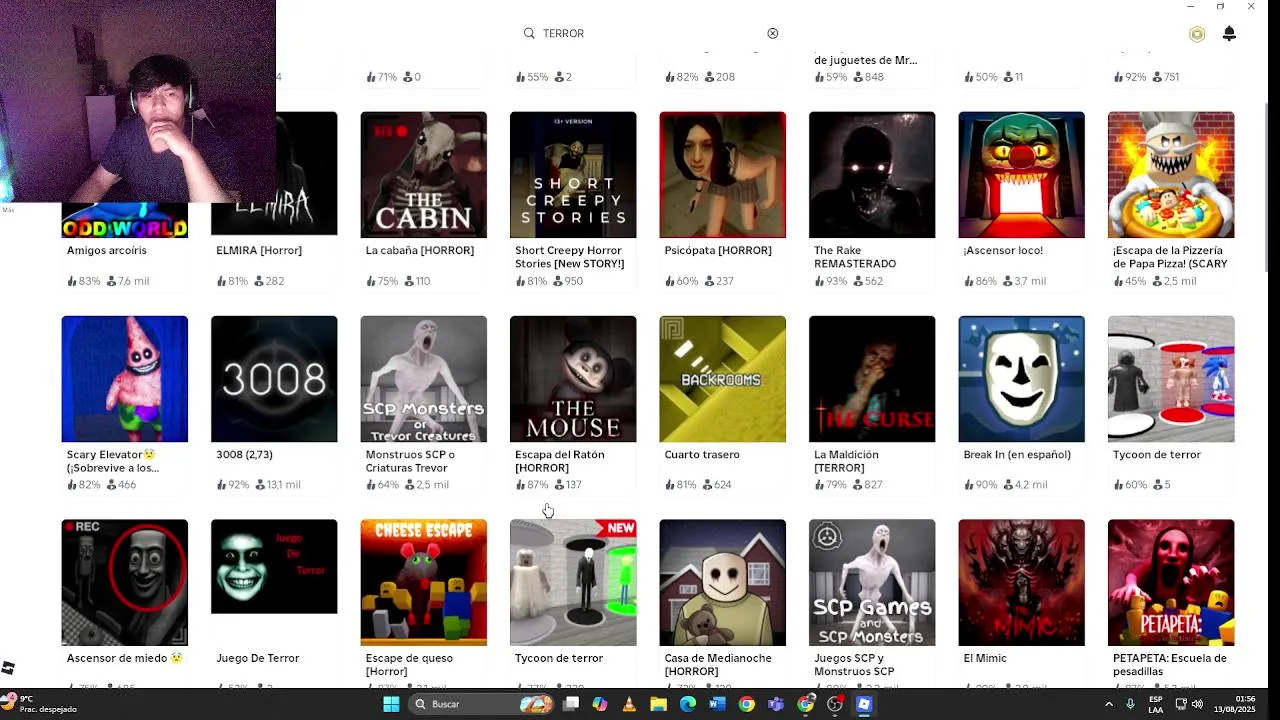
Task: Open the volume speaker tray control
Action: click(x=1198, y=704)
